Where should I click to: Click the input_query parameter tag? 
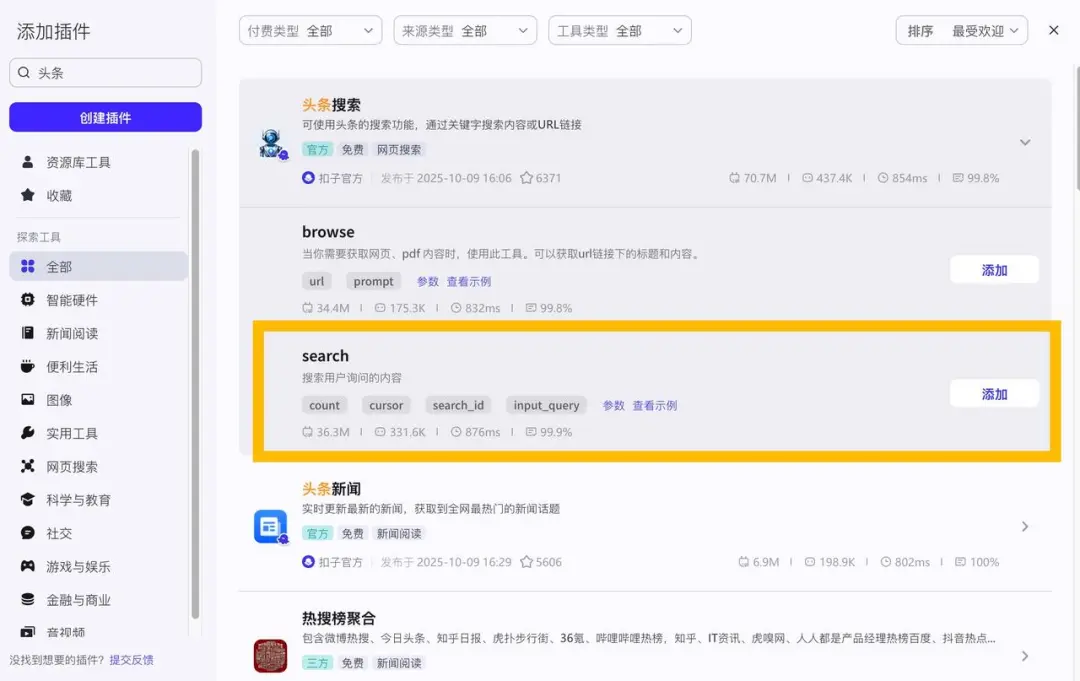[x=546, y=405]
